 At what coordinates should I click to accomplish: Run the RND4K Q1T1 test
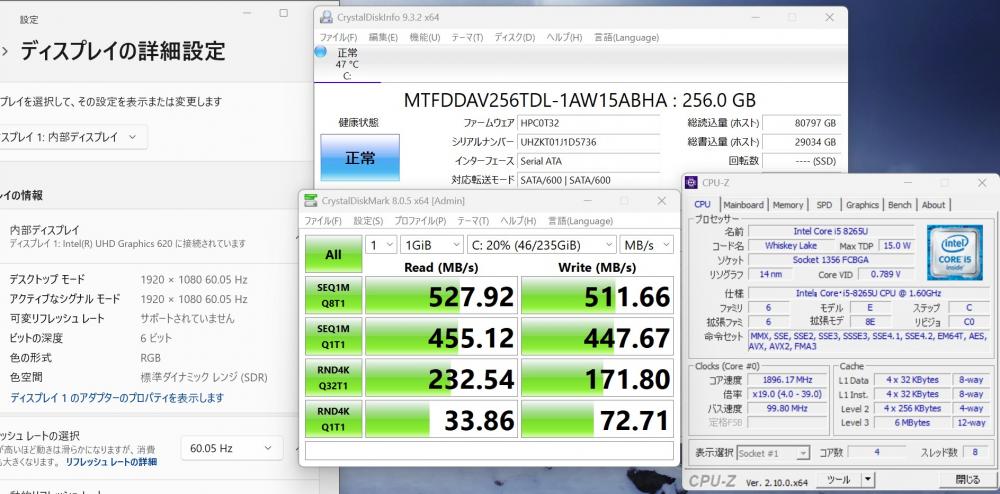coord(334,419)
